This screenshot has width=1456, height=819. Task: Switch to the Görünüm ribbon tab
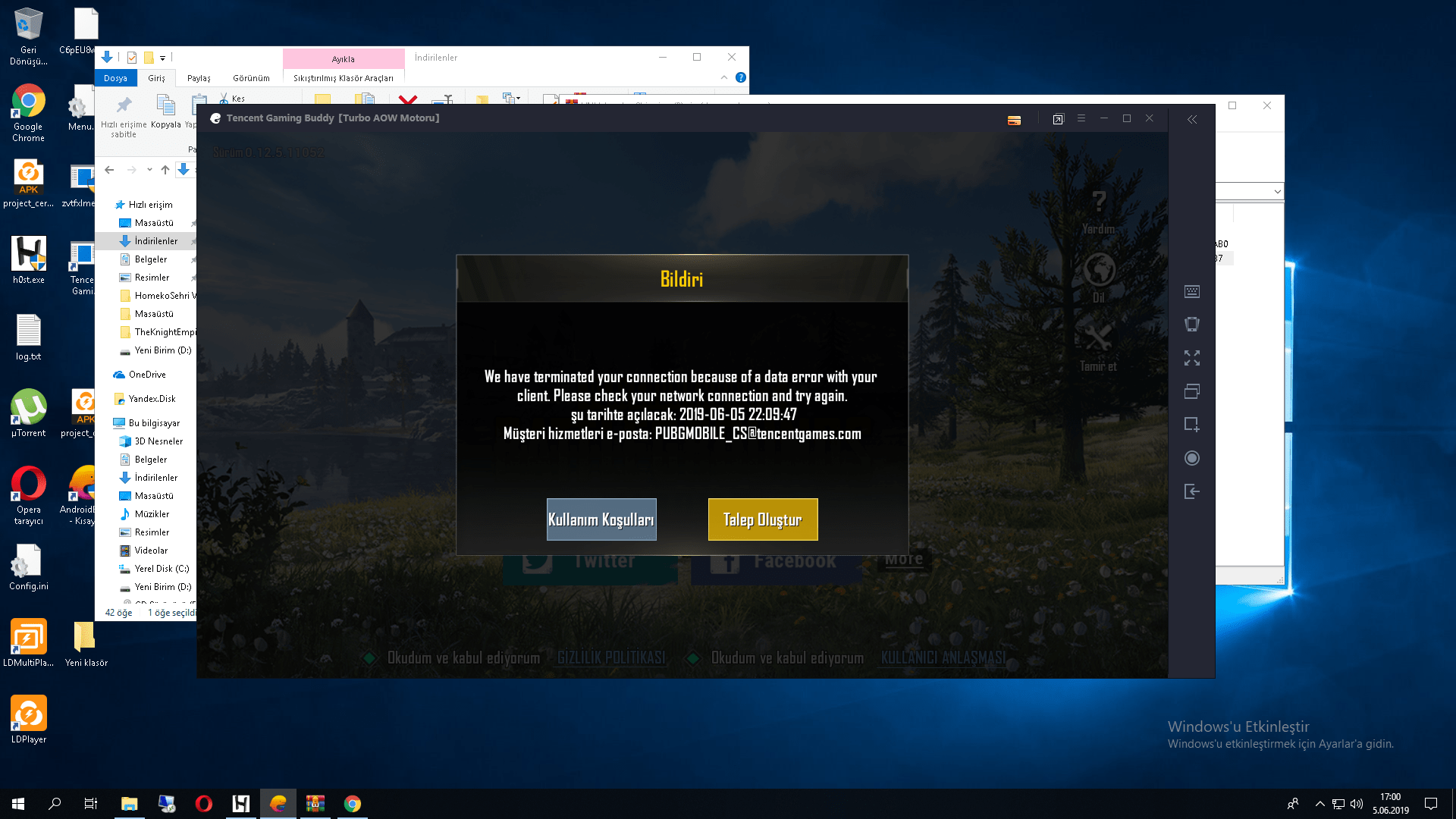(x=251, y=78)
